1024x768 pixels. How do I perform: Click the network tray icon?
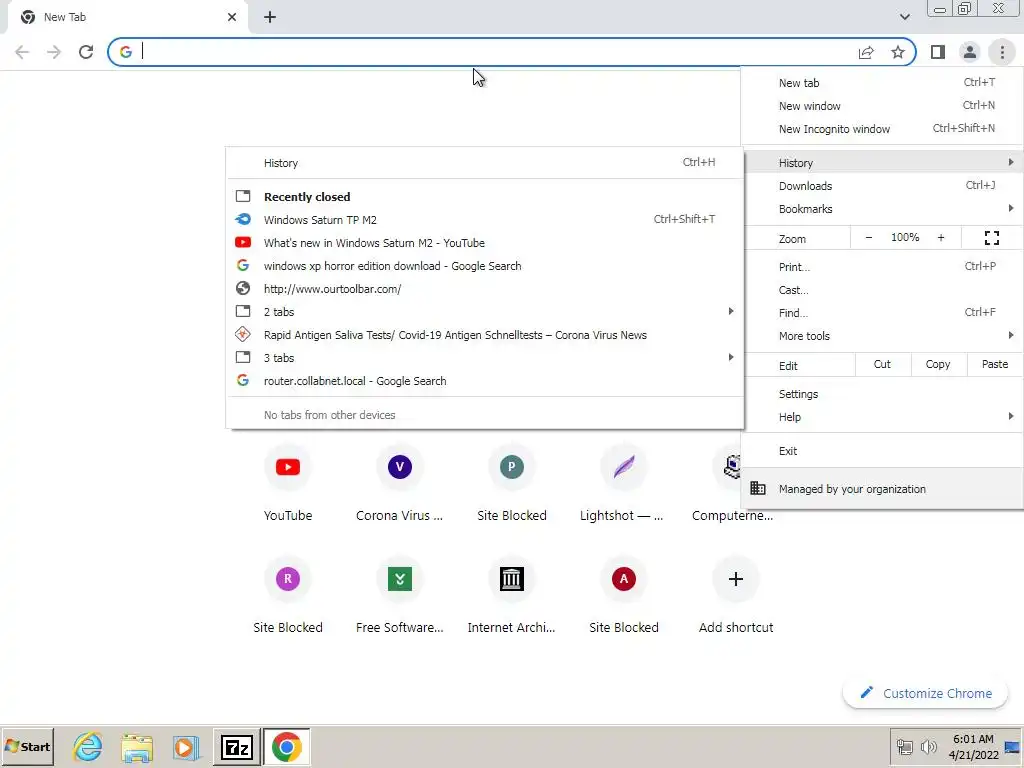pyautogui.click(x=904, y=746)
